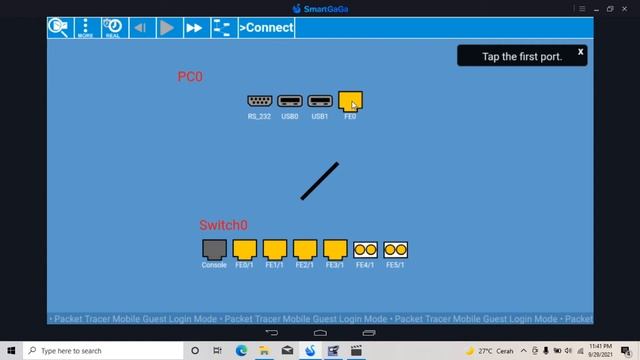Select the Switch0 Console port
Image resolution: width=640 pixels, height=360 pixels.
[214, 249]
